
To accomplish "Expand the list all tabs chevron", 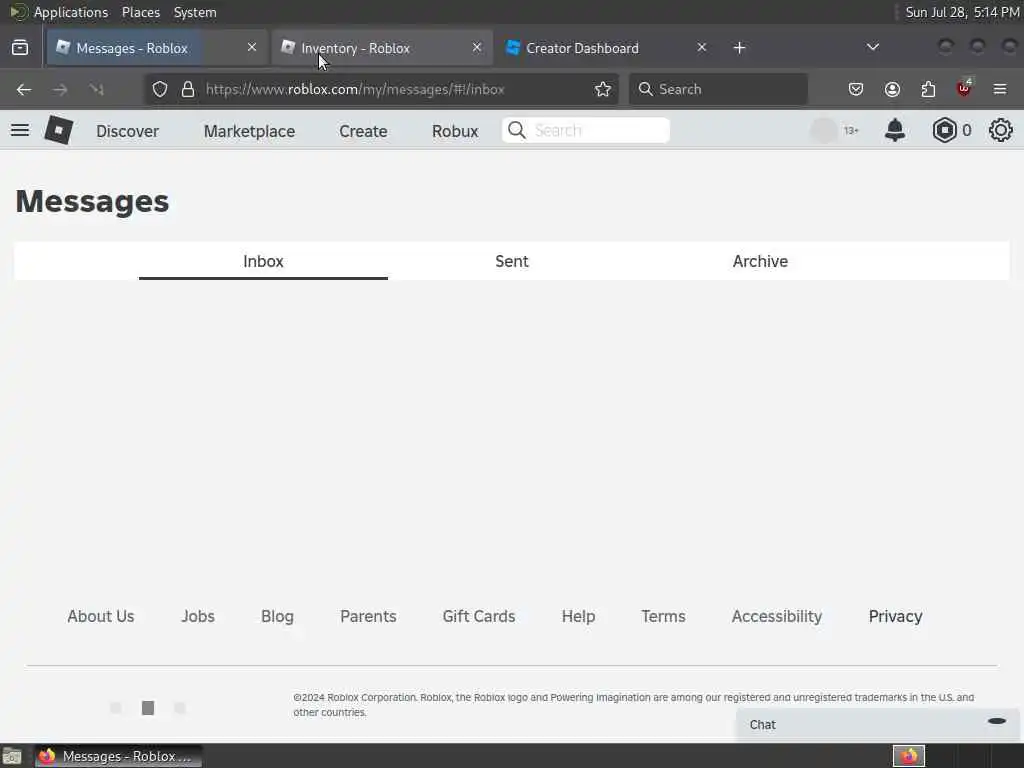I will (872, 47).
